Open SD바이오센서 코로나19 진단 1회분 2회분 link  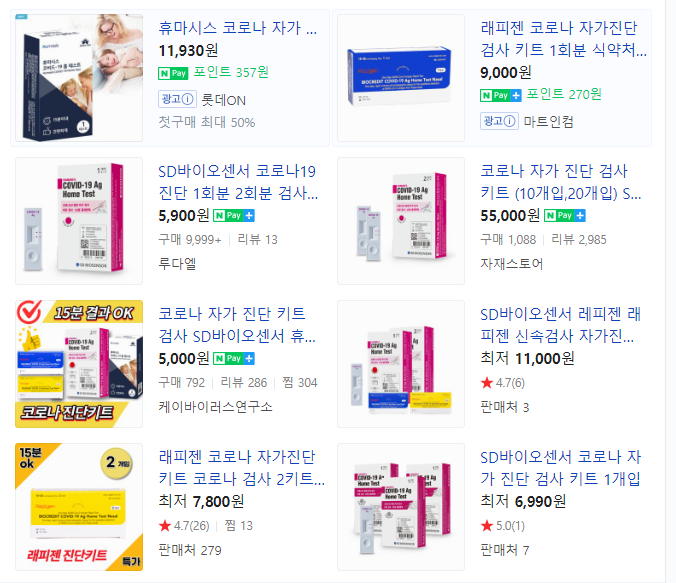coord(238,182)
